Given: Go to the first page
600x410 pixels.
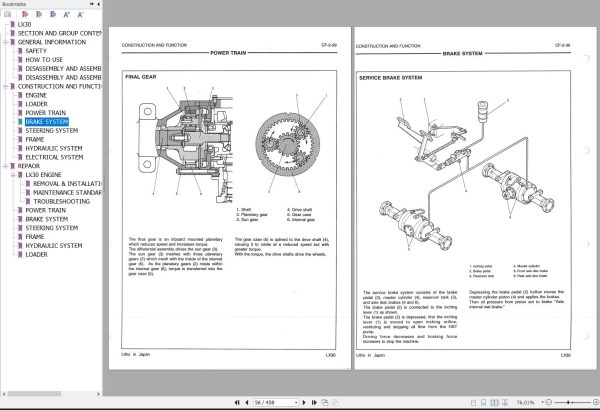Looking at the screenshot, I should click(237, 402).
